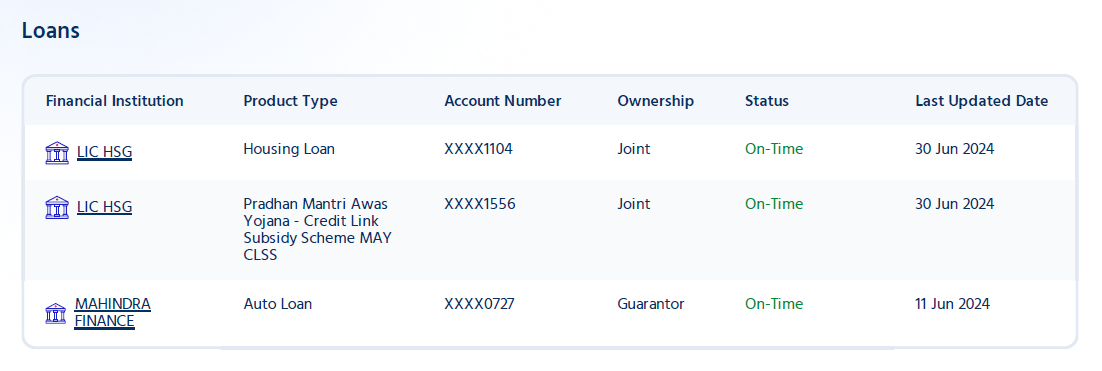Click the bank icon beside MAHINDRA FINANCE
Screen dimensions: 1102x371
pyautogui.click(x=56, y=313)
